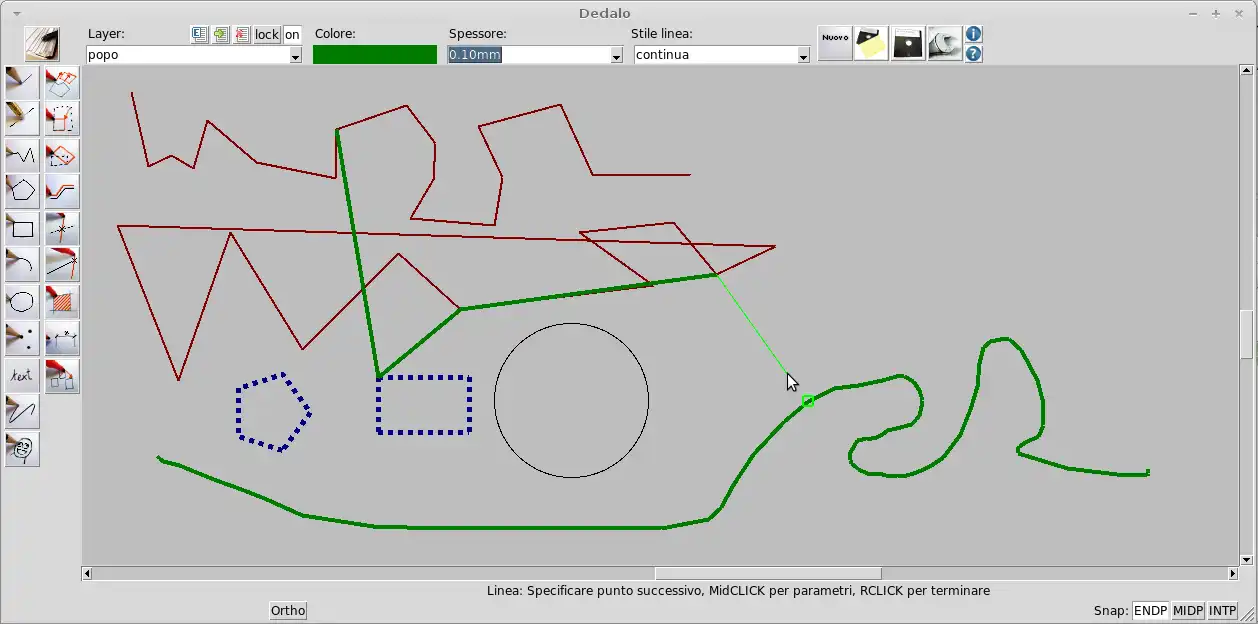Click the vertical scrollbar thumb

click(1246, 334)
